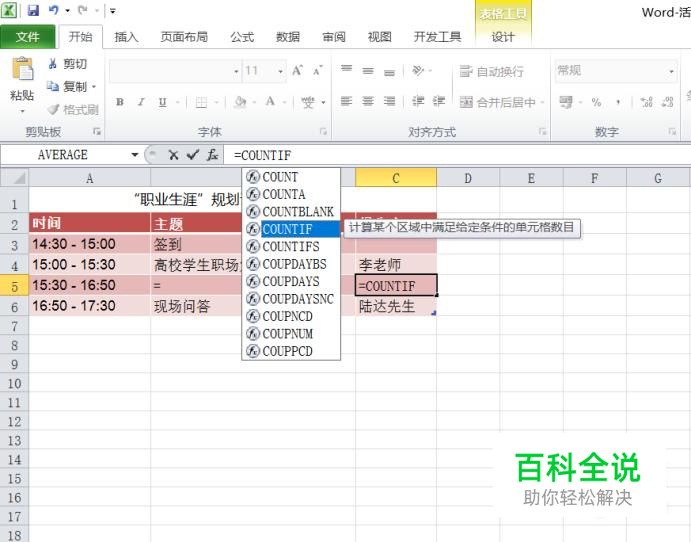Click the top align icon
The width and height of the screenshot is (691, 542).
click(x=346, y=70)
